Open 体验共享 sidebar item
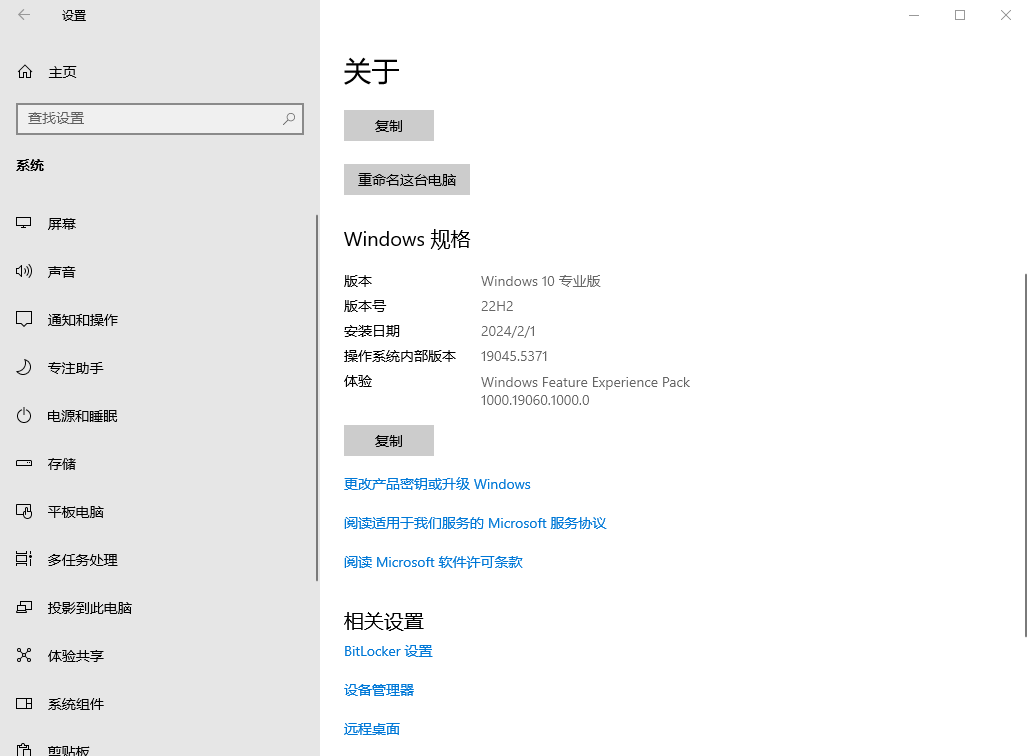Viewport: 1029px width, 756px height. (x=76, y=656)
